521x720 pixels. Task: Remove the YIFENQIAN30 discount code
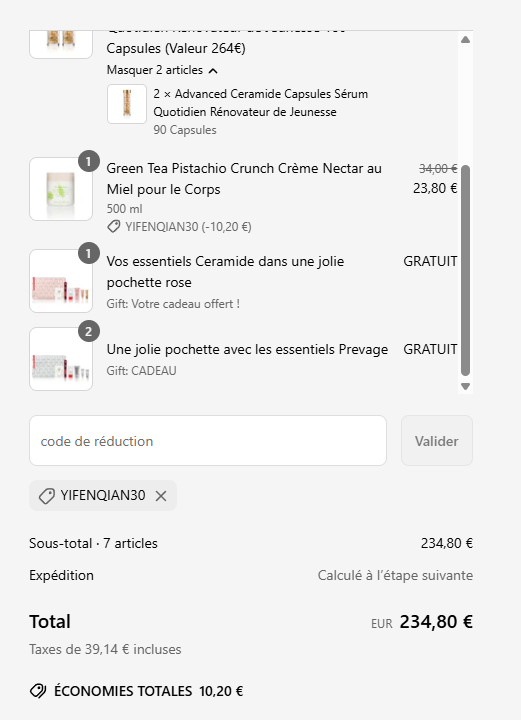coord(161,496)
